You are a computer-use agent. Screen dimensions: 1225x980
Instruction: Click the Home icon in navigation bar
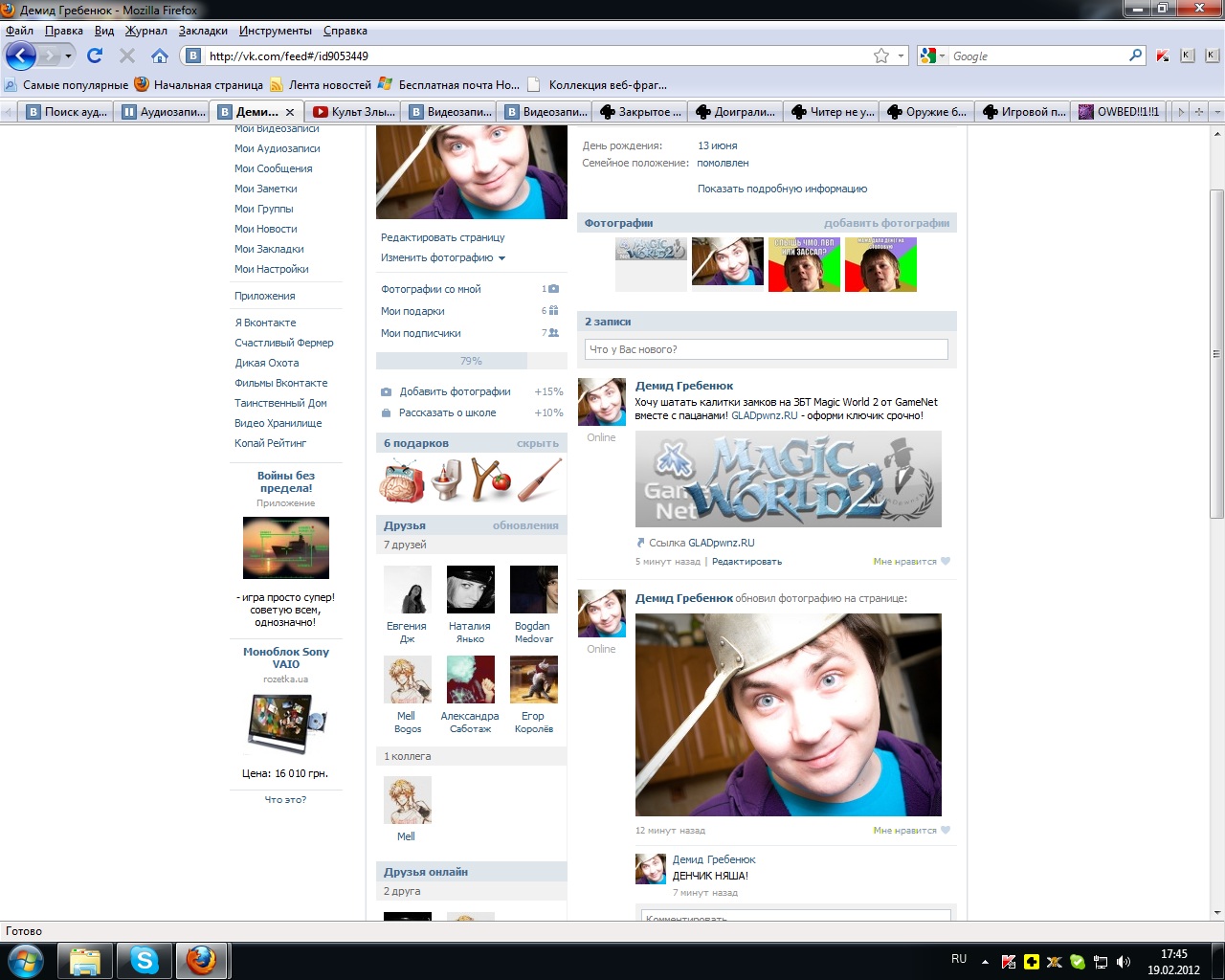coord(160,56)
